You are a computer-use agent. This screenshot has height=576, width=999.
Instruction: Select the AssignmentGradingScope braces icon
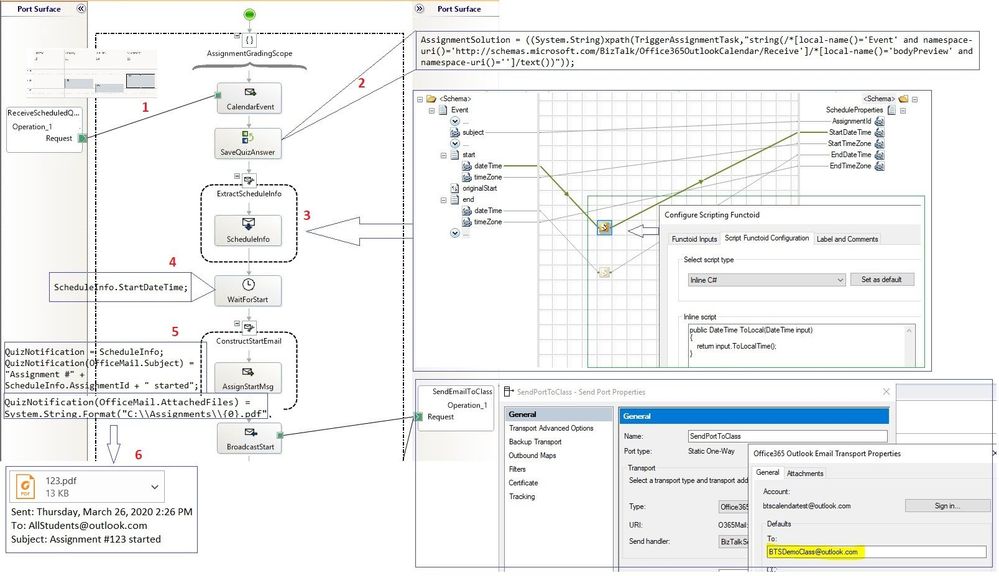click(250, 40)
